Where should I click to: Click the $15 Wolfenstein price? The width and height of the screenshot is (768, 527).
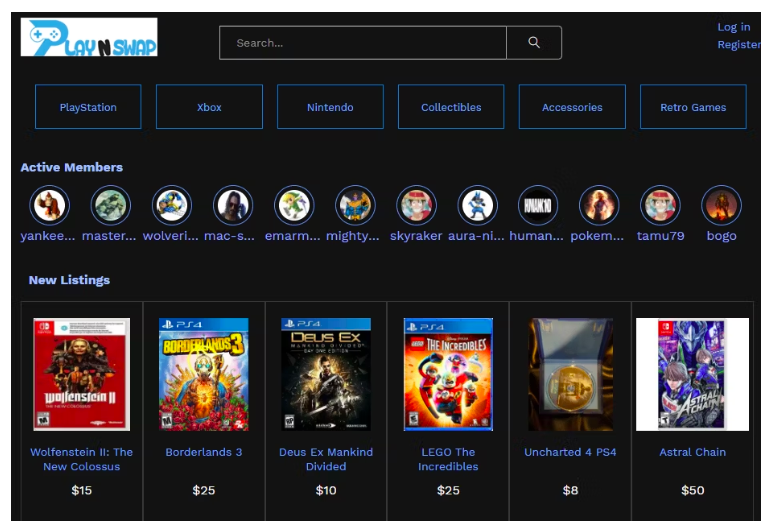81,490
